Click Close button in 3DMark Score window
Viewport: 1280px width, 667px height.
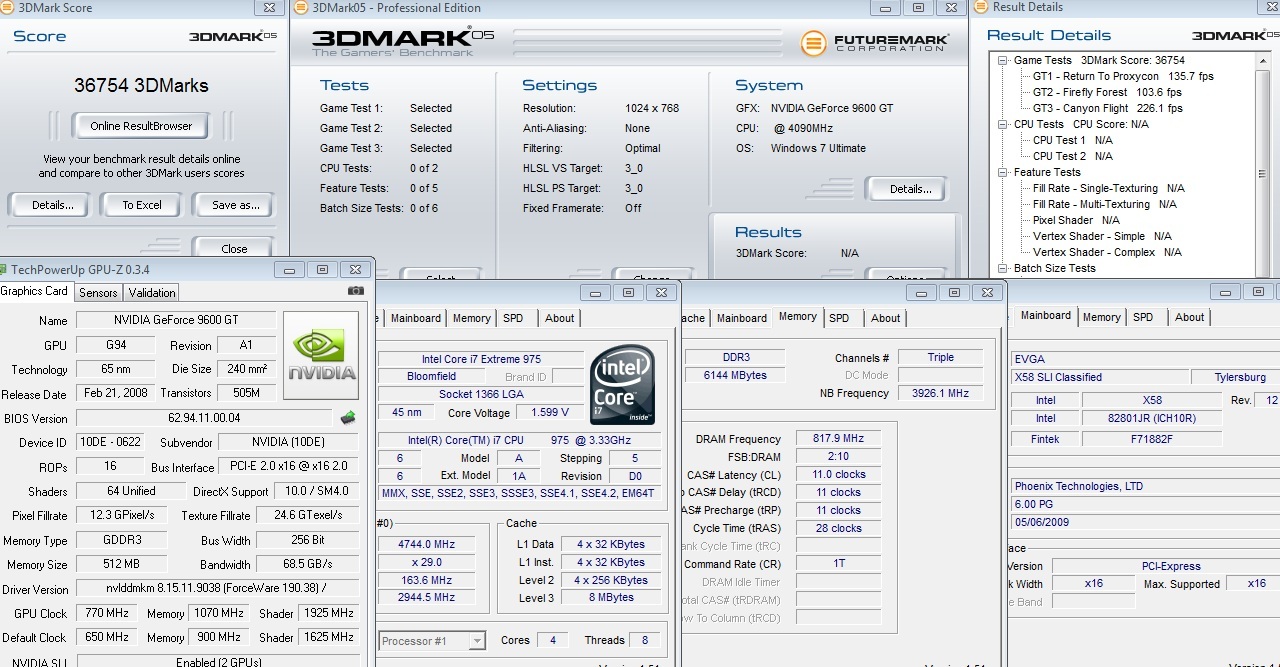[x=234, y=248]
